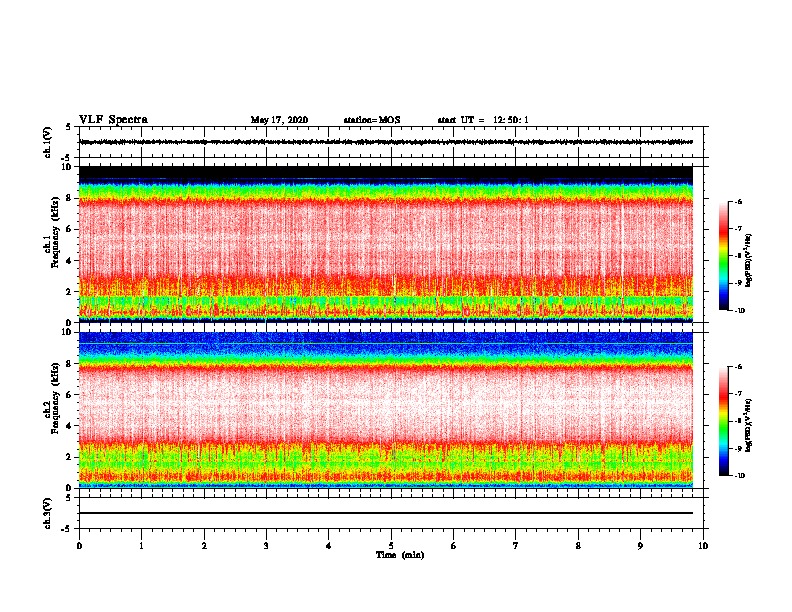Click time axis tick label "2"
The height and width of the screenshot is (612, 792).
204,546
